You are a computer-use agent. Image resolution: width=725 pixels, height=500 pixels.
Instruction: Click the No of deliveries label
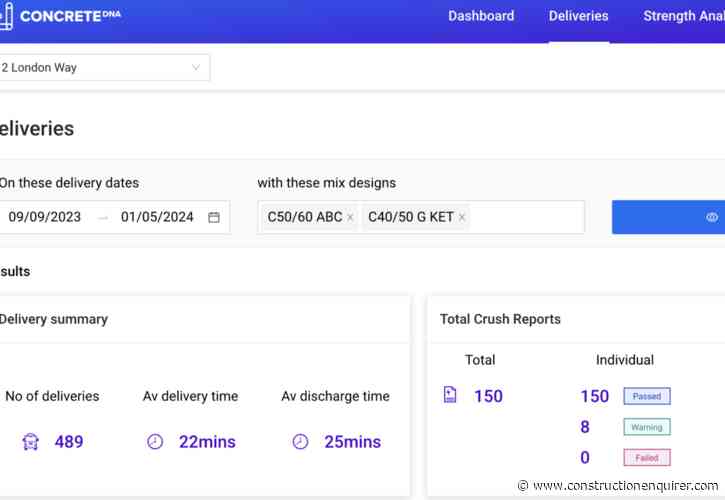[x=52, y=396]
